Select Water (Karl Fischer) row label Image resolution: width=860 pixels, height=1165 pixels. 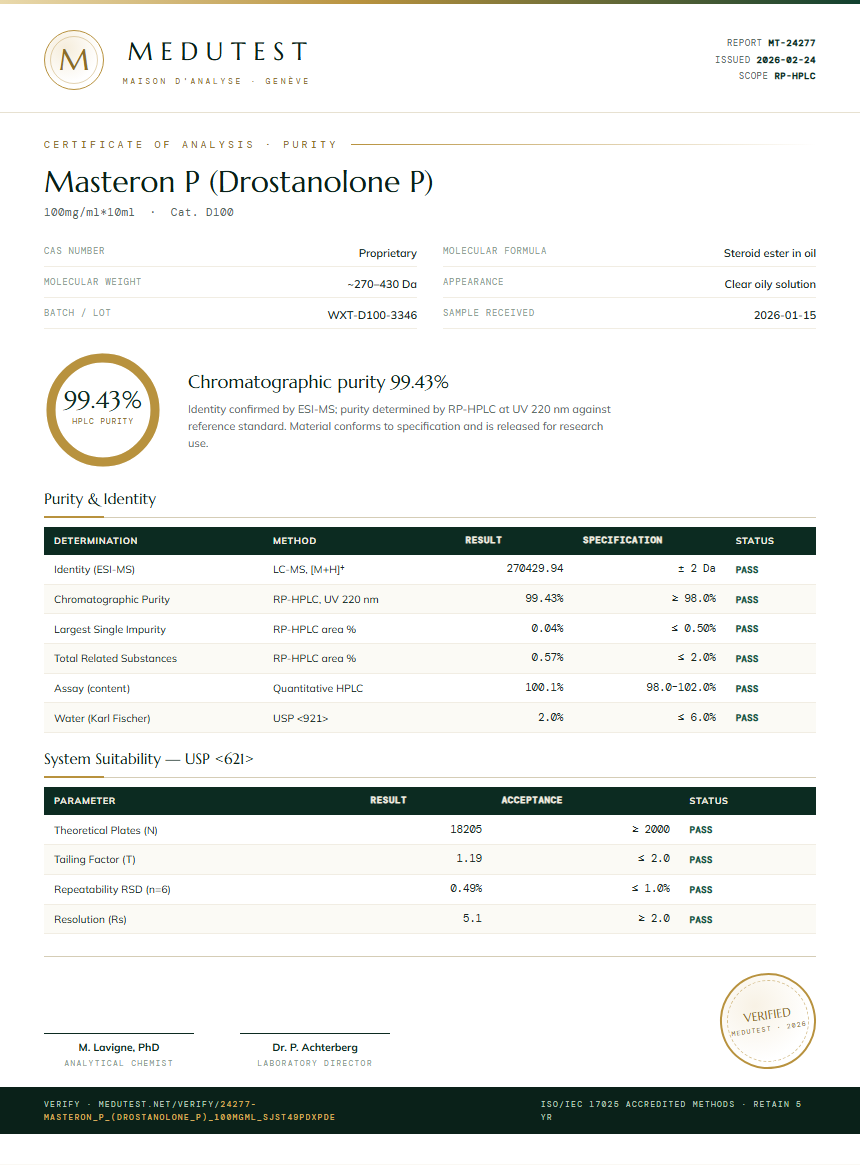[102, 718]
